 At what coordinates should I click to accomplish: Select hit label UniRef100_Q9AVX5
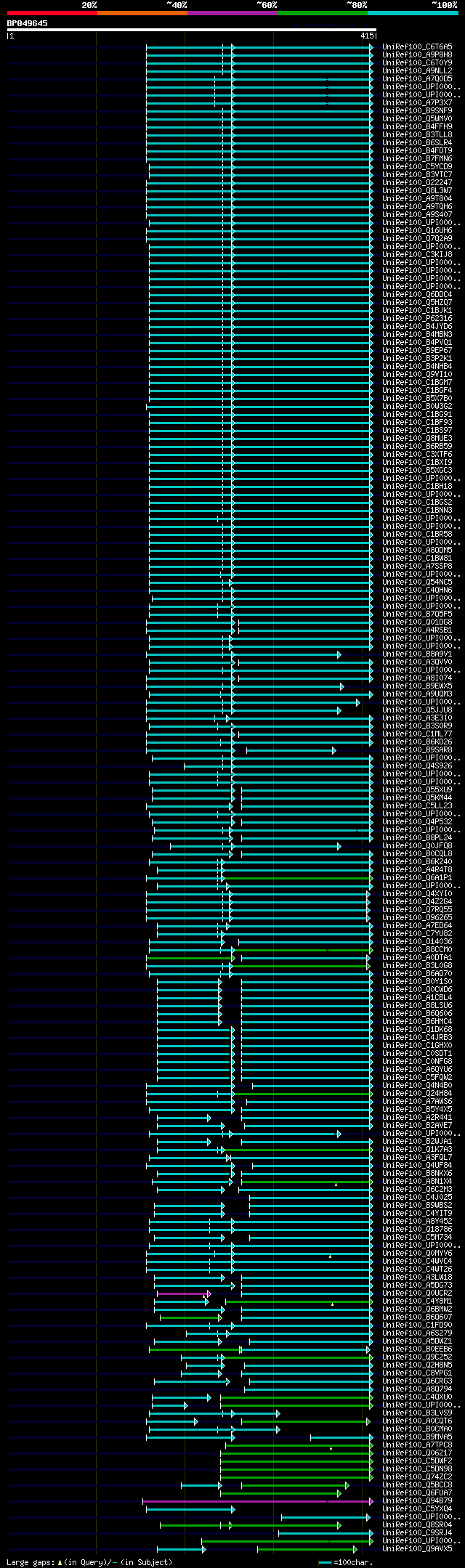click(x=417, y=1548)
